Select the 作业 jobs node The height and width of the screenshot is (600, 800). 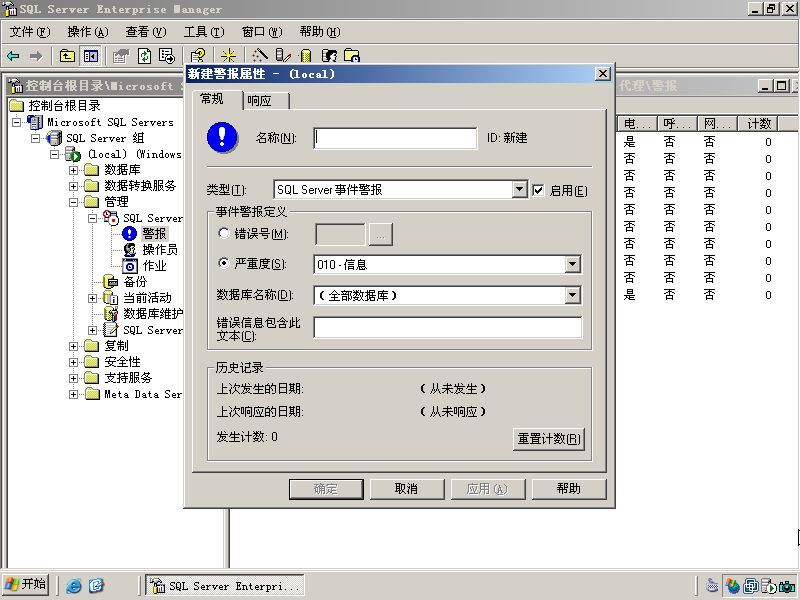coord(154,266)
